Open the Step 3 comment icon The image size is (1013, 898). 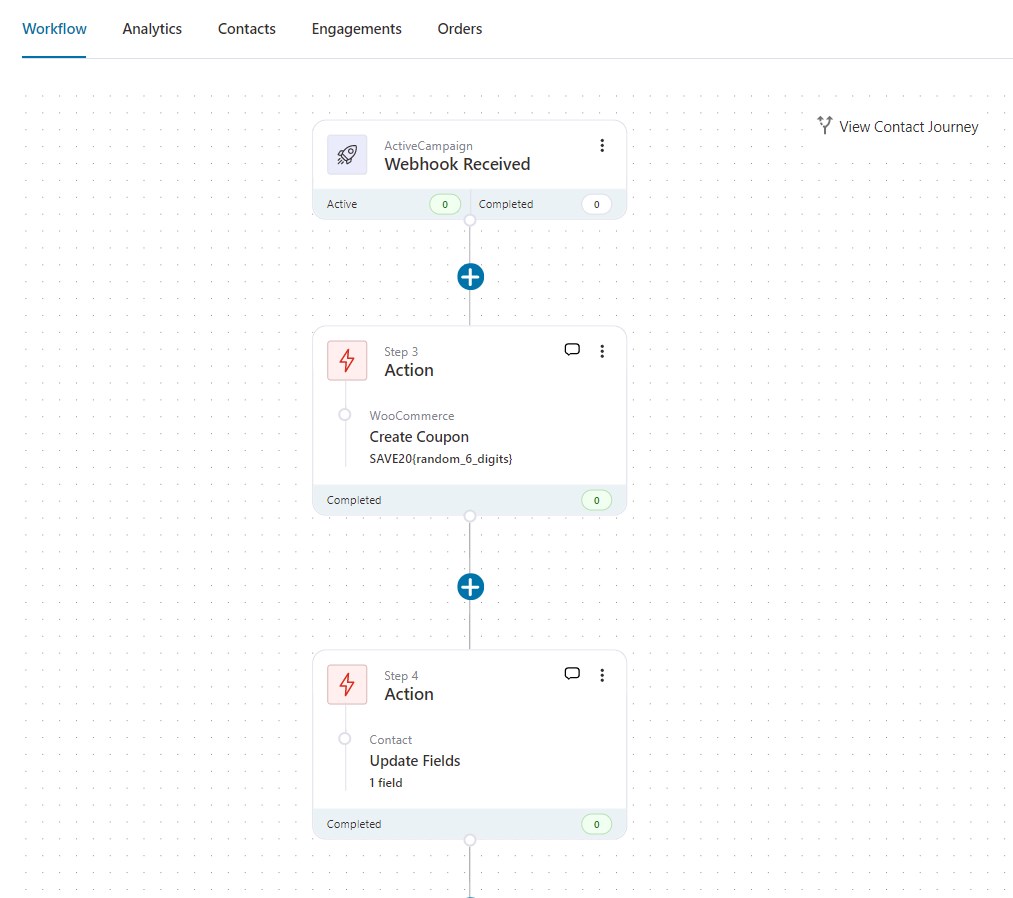[x=572, y=350]
